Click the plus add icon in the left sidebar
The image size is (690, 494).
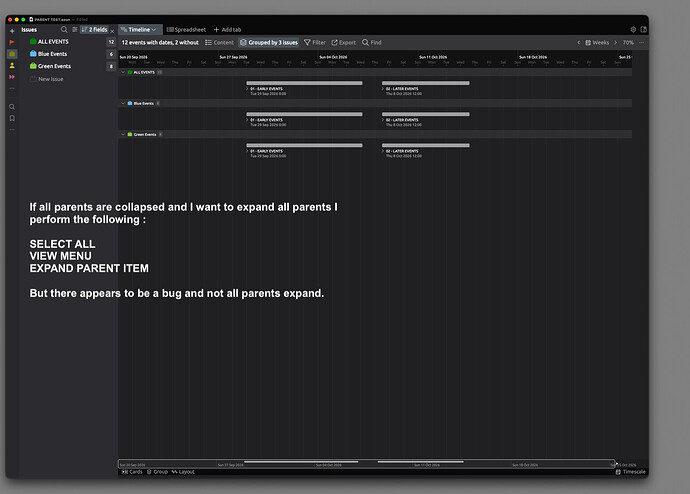[12, 31]
